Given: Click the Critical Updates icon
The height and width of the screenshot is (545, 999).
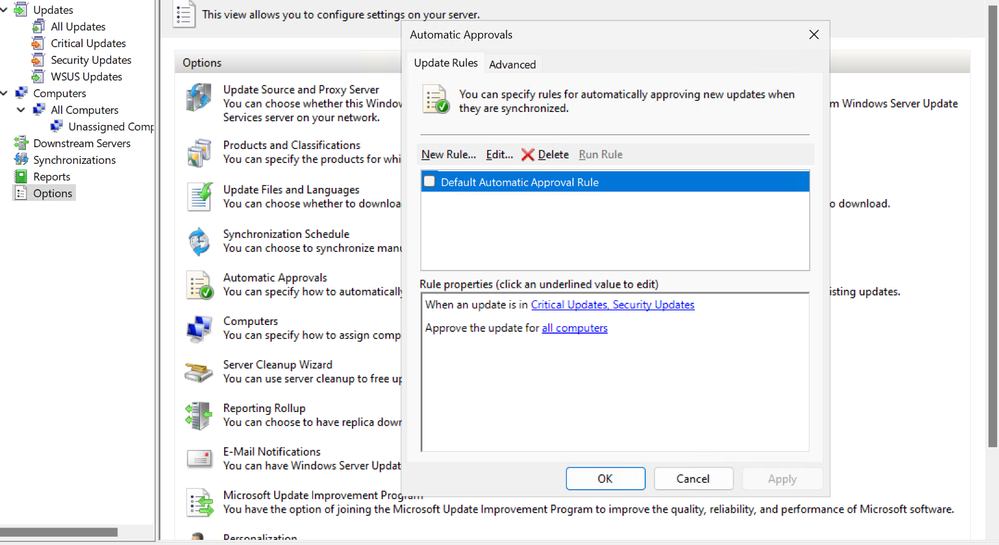Looking at the screenshot, I should tap(39, 43).
